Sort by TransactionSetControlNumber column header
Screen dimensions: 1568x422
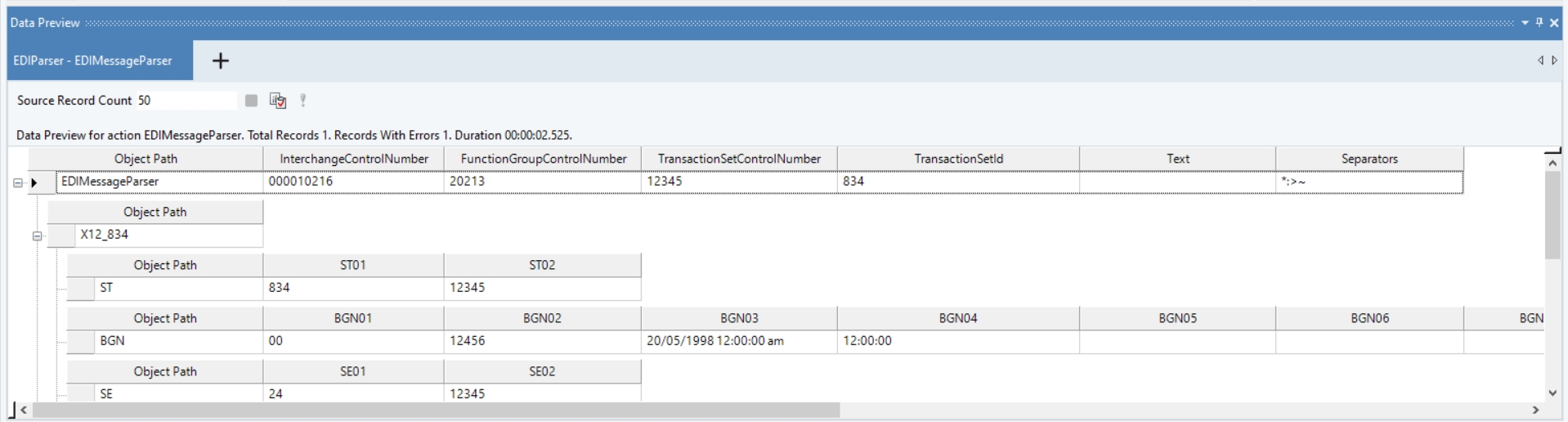click(739, 159)
